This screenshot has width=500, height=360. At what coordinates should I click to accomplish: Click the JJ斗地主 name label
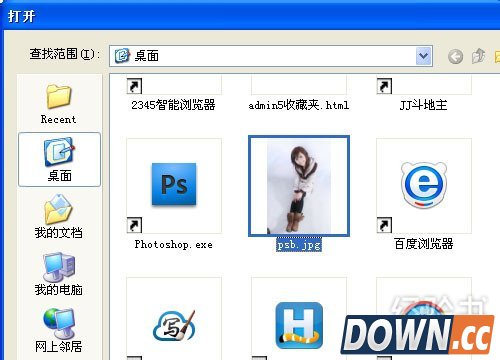[423, 105]
